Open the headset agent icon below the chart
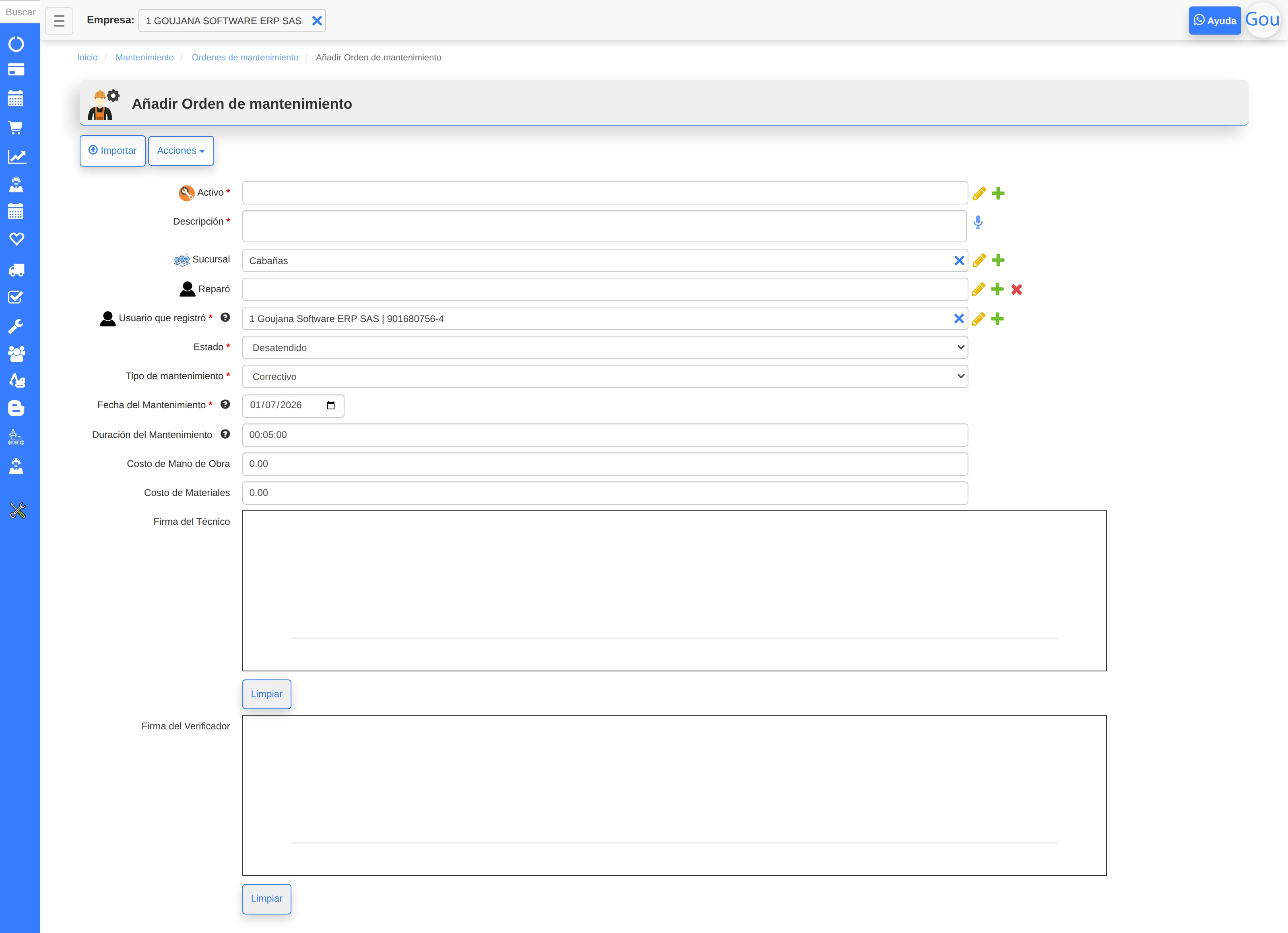Screen dimensions: 1288x933 (x=16, y=185)
